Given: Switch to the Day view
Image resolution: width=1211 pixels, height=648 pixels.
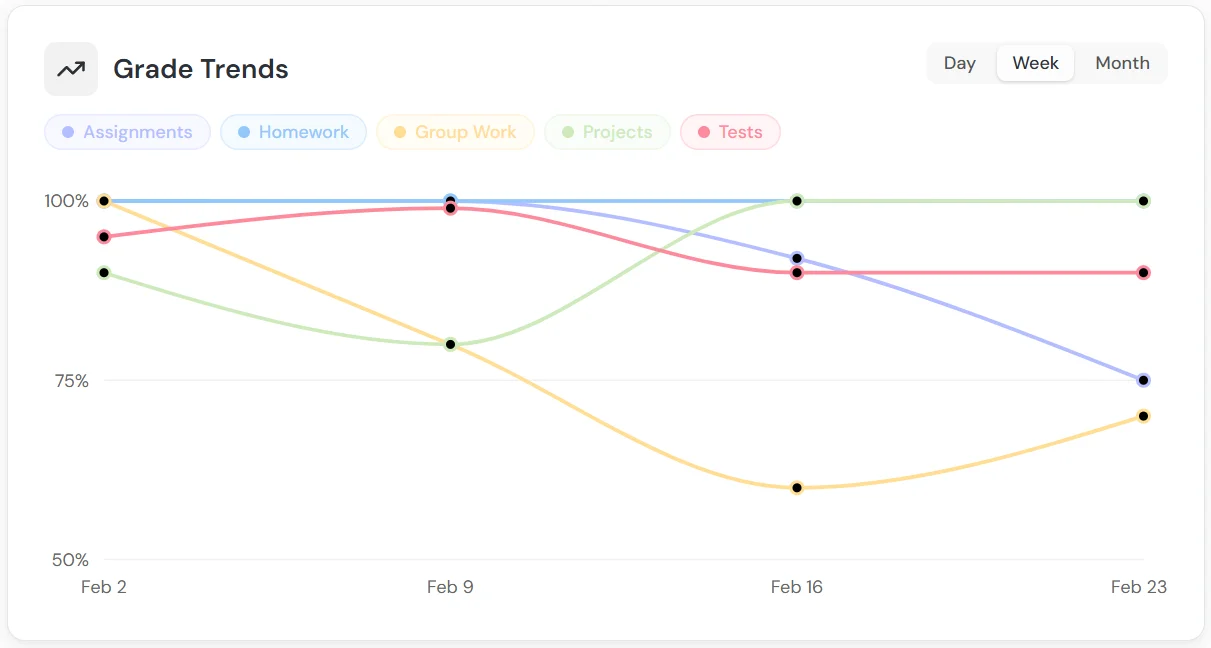Looking at the screenshot, I should 959,62.
